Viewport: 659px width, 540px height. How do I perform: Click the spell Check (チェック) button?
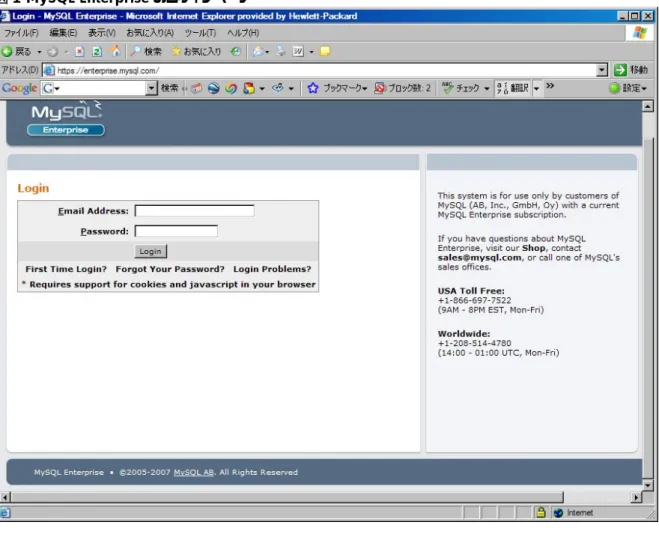[x=461, y=88]
